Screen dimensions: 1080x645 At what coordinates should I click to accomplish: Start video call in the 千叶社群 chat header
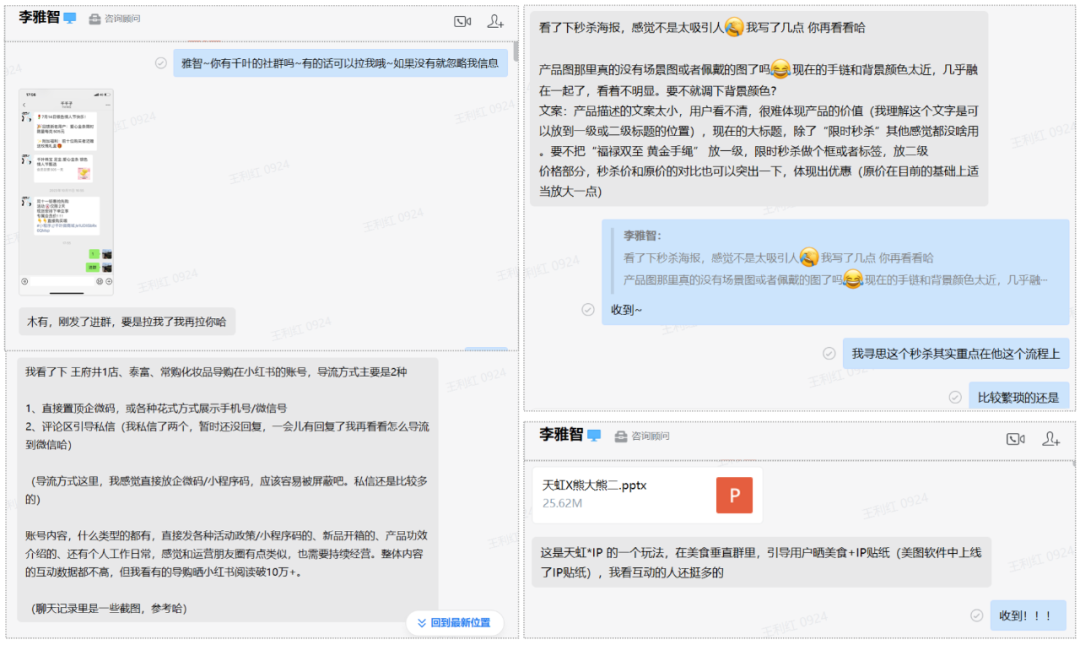(461, 21)
